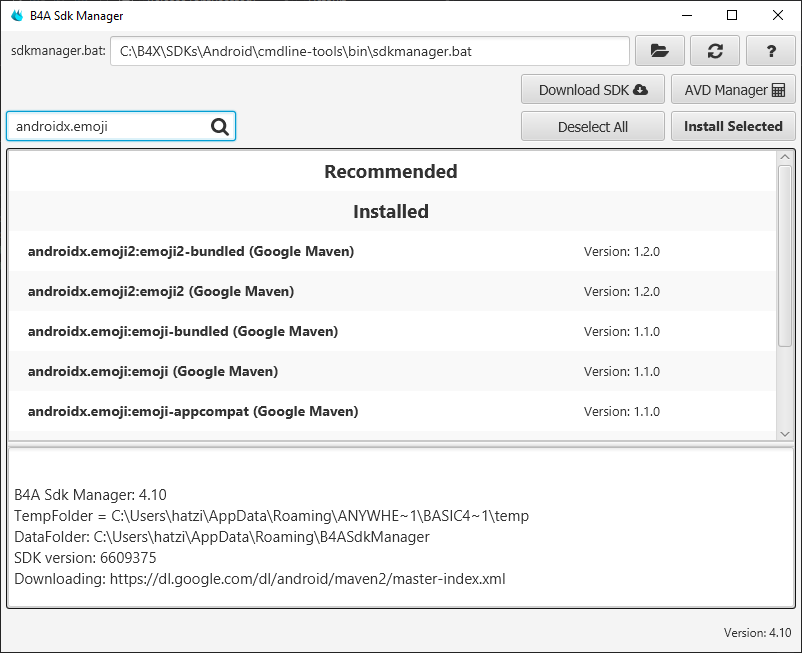The height and width of the screenshot is (653, 802).
Task: Click the sdkmanager.bat: label
Action: 58,51
